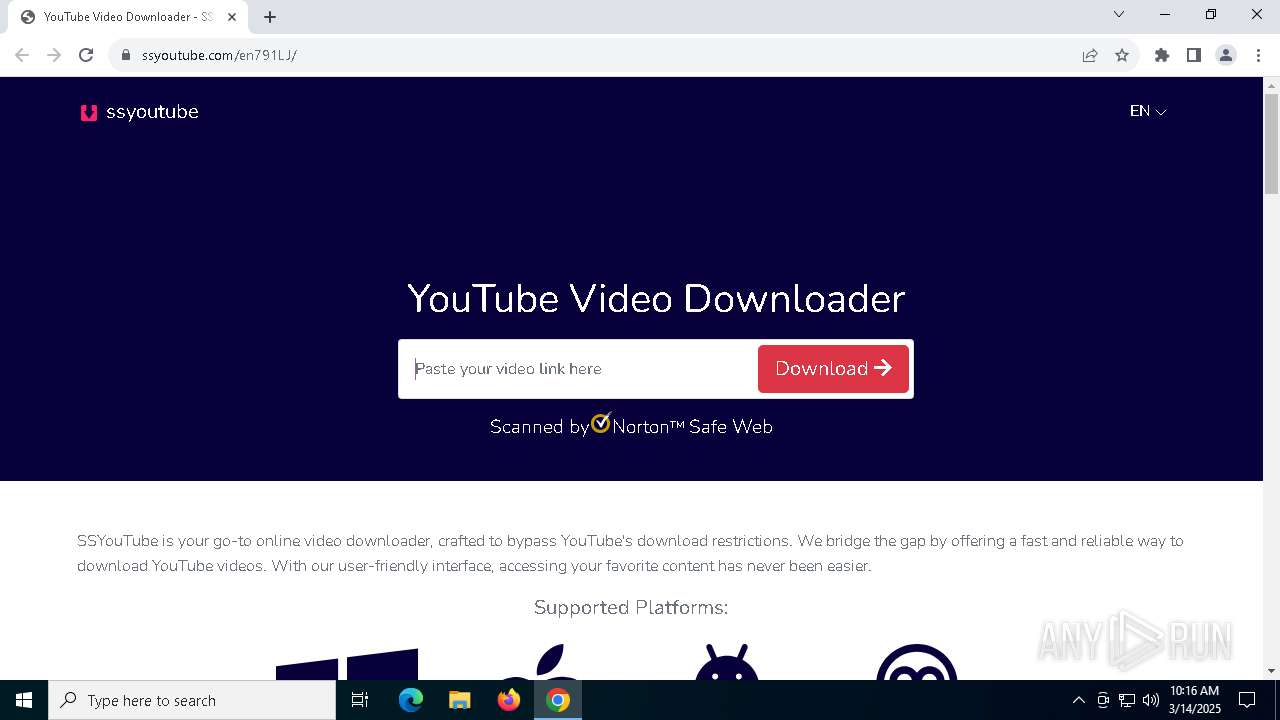Open Task View on taskbar
Image resolution: width=1280 pixels, height=720 pixels.
click(360, 700)
